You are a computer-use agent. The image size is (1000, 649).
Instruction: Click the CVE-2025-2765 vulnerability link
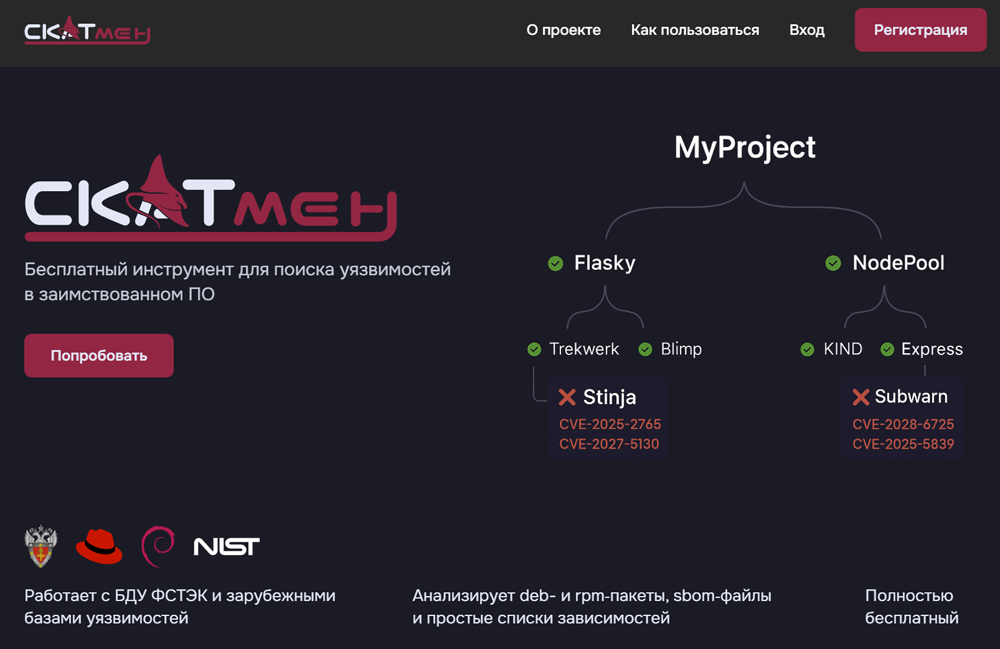point(609,424)
